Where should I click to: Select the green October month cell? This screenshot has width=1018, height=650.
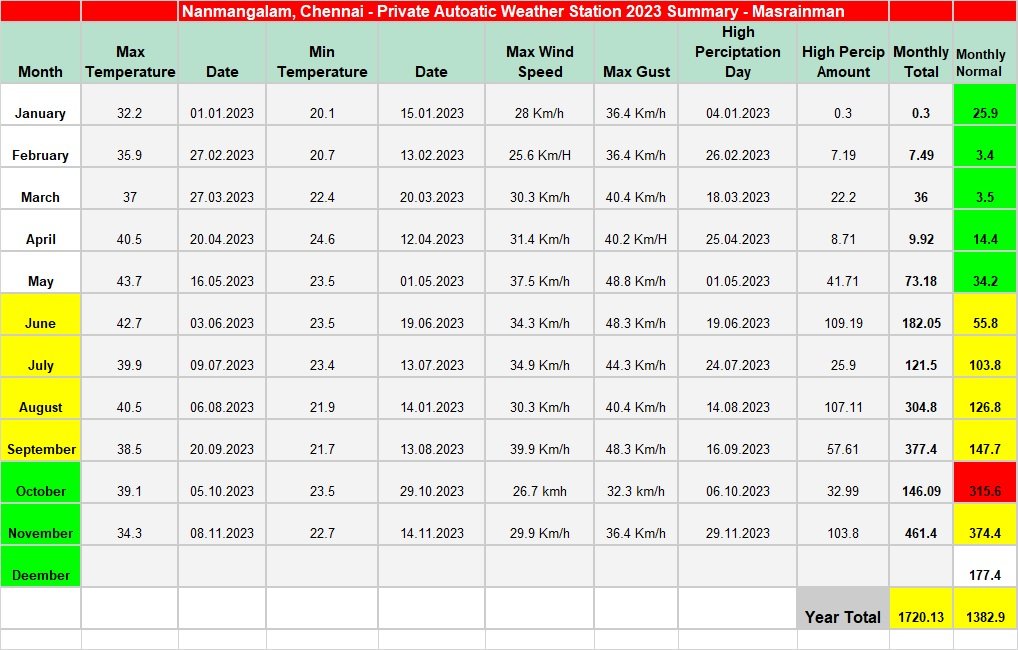(40, 482)
